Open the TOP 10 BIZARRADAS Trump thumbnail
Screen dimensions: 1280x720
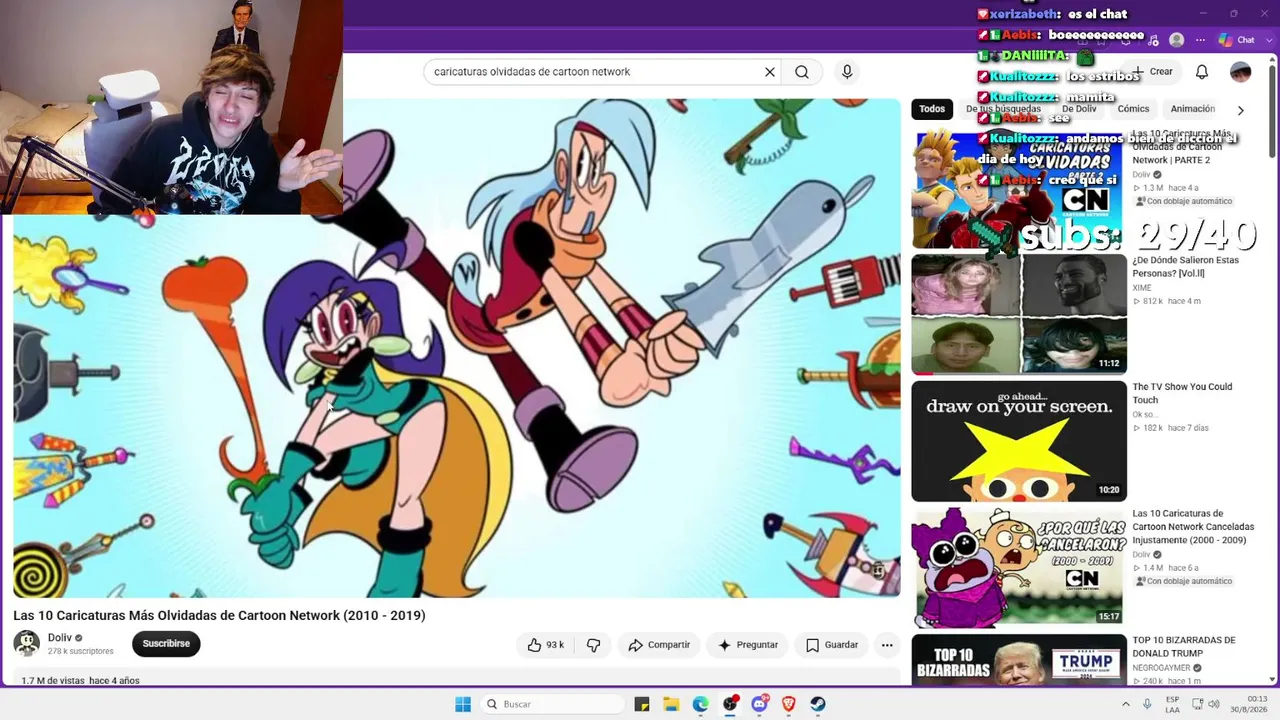tap(1019, 660)
